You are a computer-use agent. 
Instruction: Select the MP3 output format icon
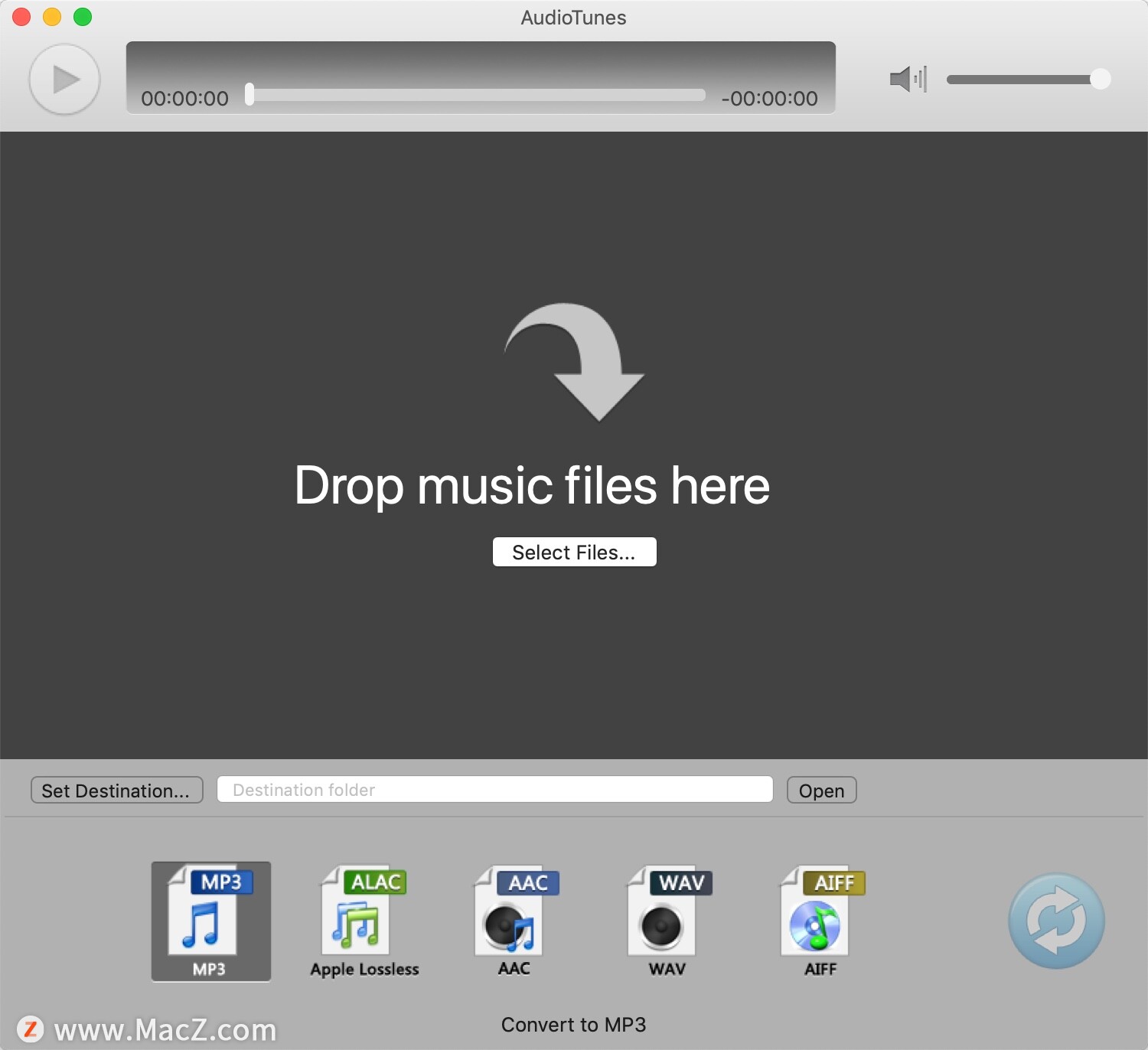(x=210, y=921)
